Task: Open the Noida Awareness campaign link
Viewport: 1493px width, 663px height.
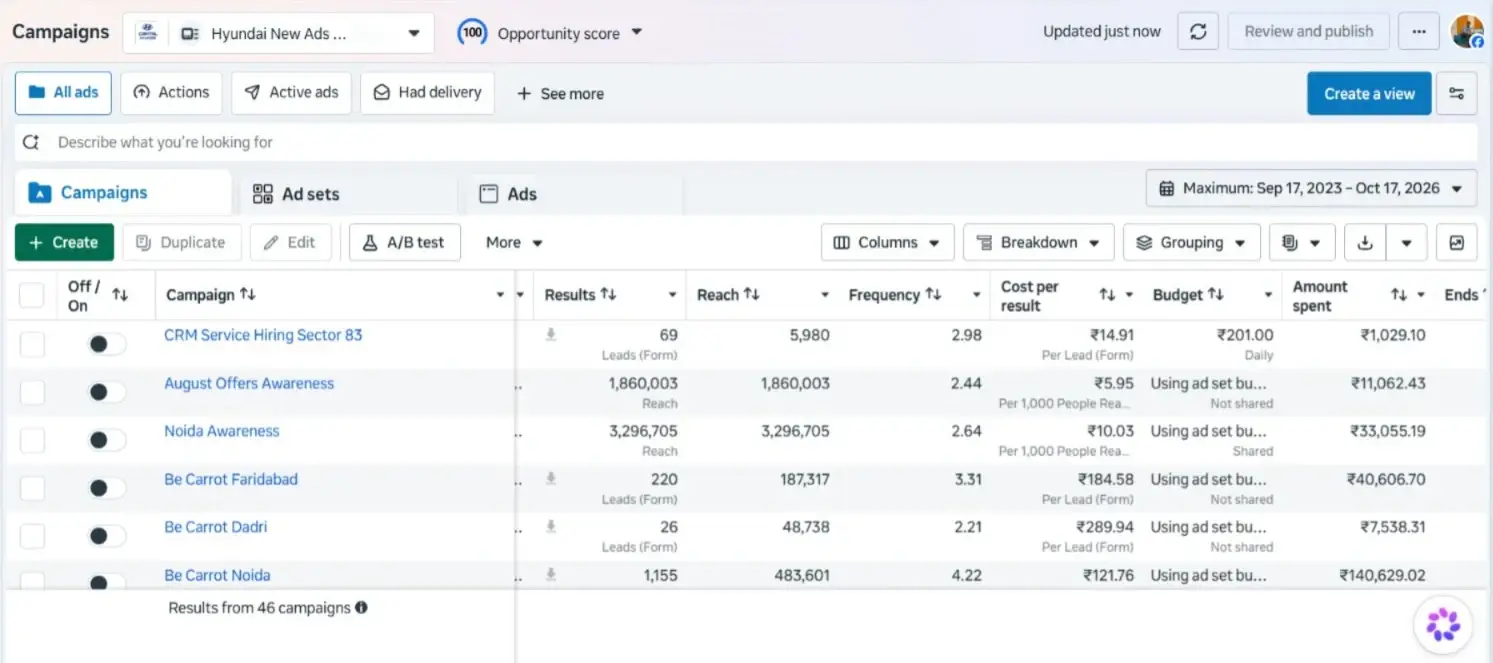Action: point(222,431)
